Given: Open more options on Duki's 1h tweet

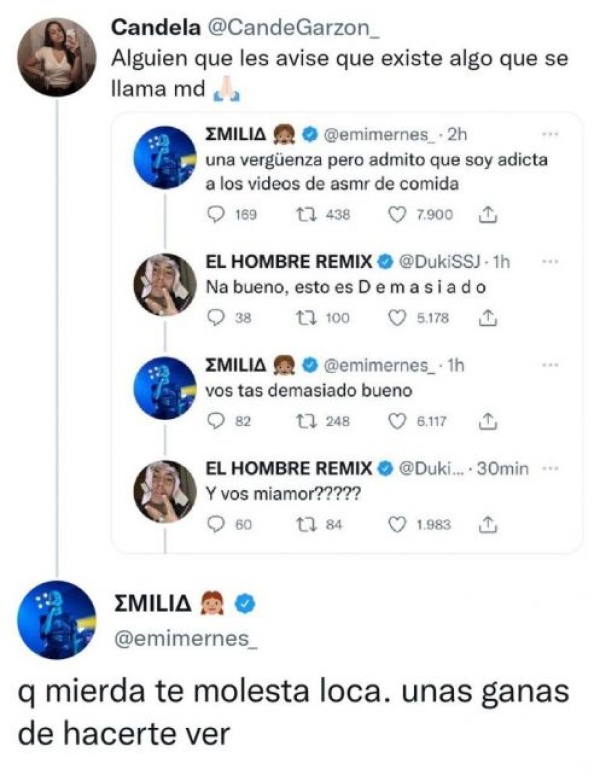Looking at the screenshot, I should [548, 262].
